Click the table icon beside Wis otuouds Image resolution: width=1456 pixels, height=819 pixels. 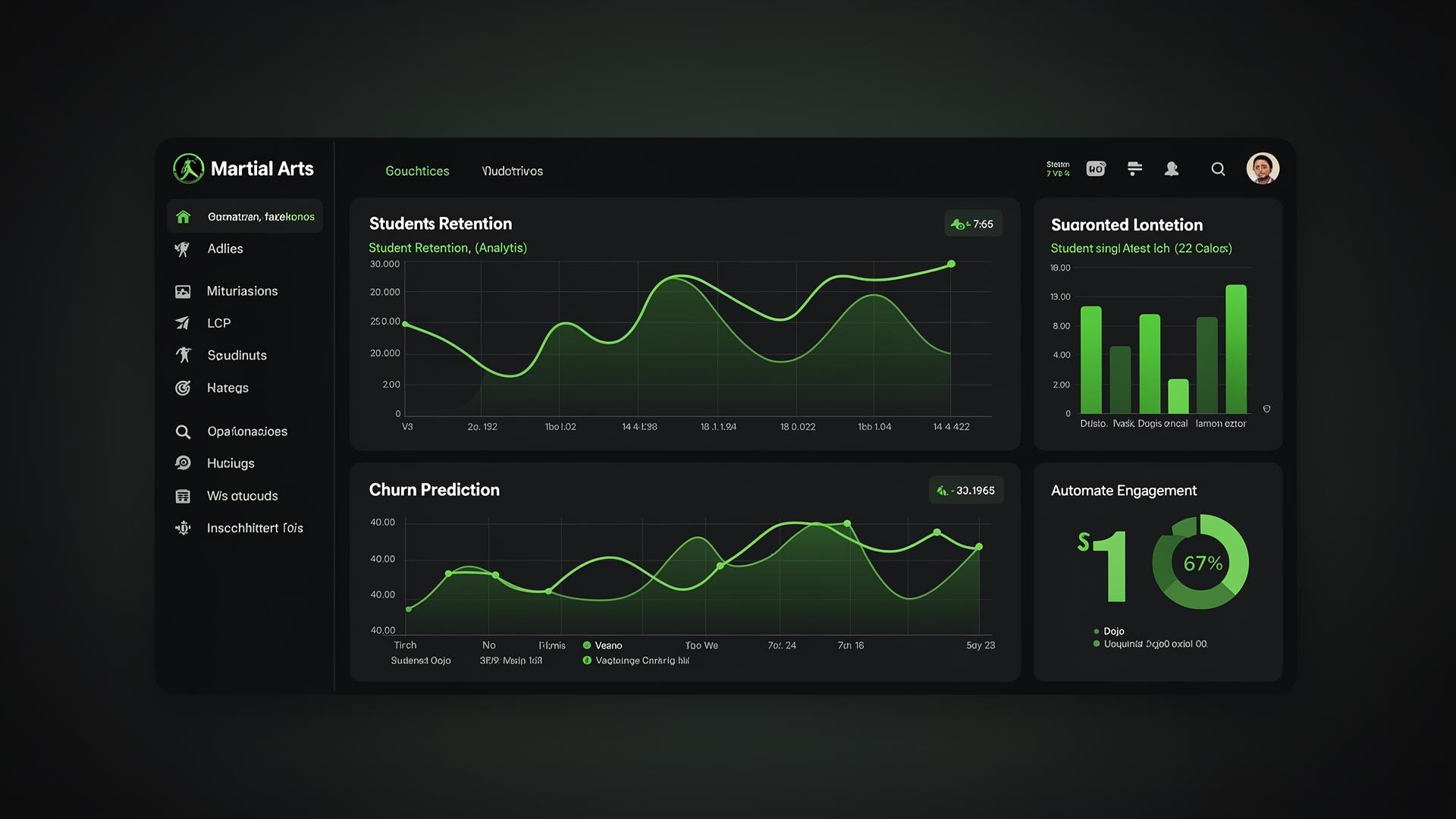pyautogui.click(x=183, y=497)
